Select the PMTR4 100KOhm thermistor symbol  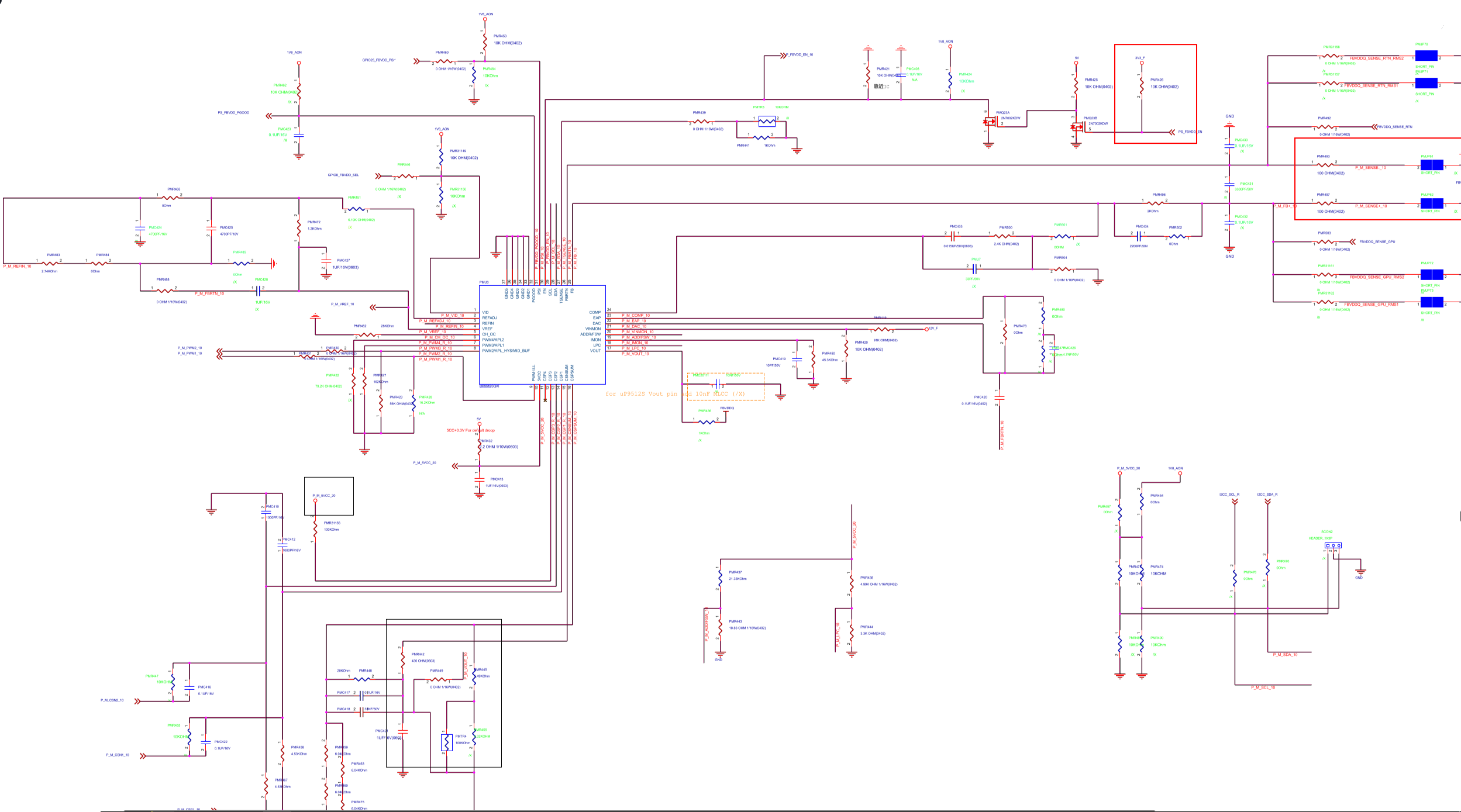[x=446, y=742]
